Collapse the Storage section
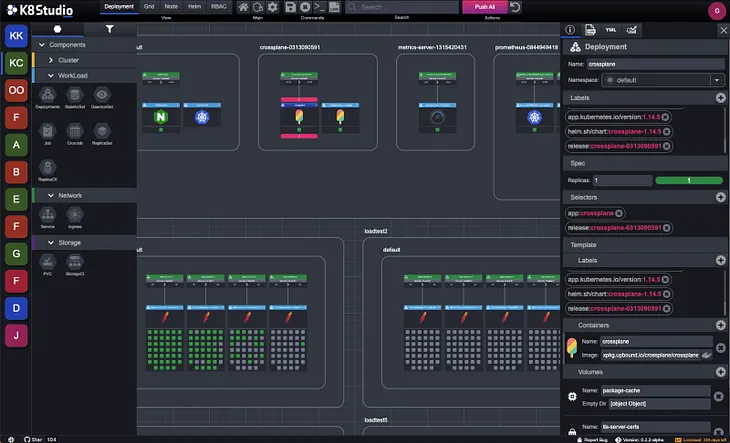Image resolution: width=730 pixels, height=443 pixels. [x=51, y=243]
